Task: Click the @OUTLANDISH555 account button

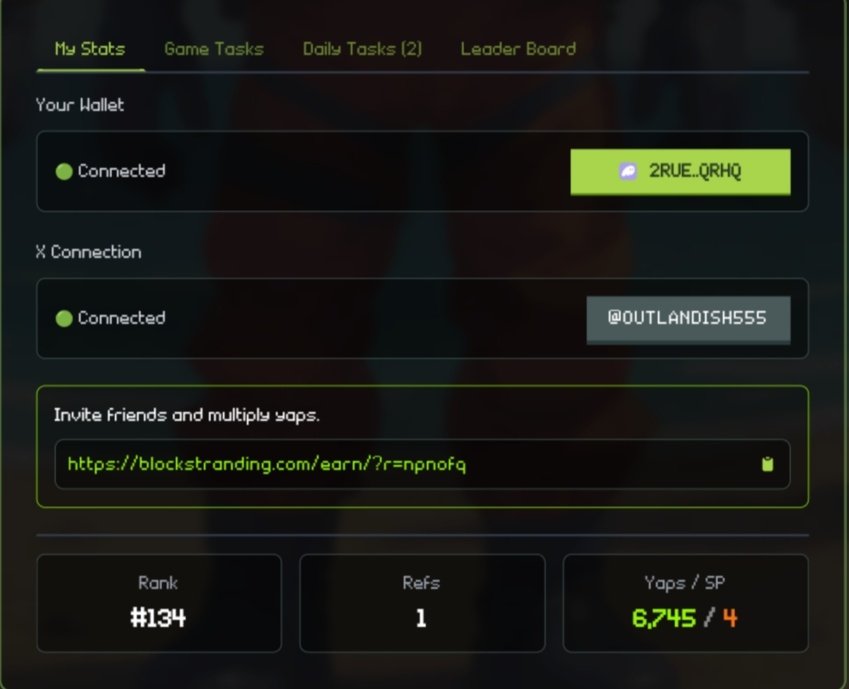Action: pyautogui.click(x=688, y=320)
